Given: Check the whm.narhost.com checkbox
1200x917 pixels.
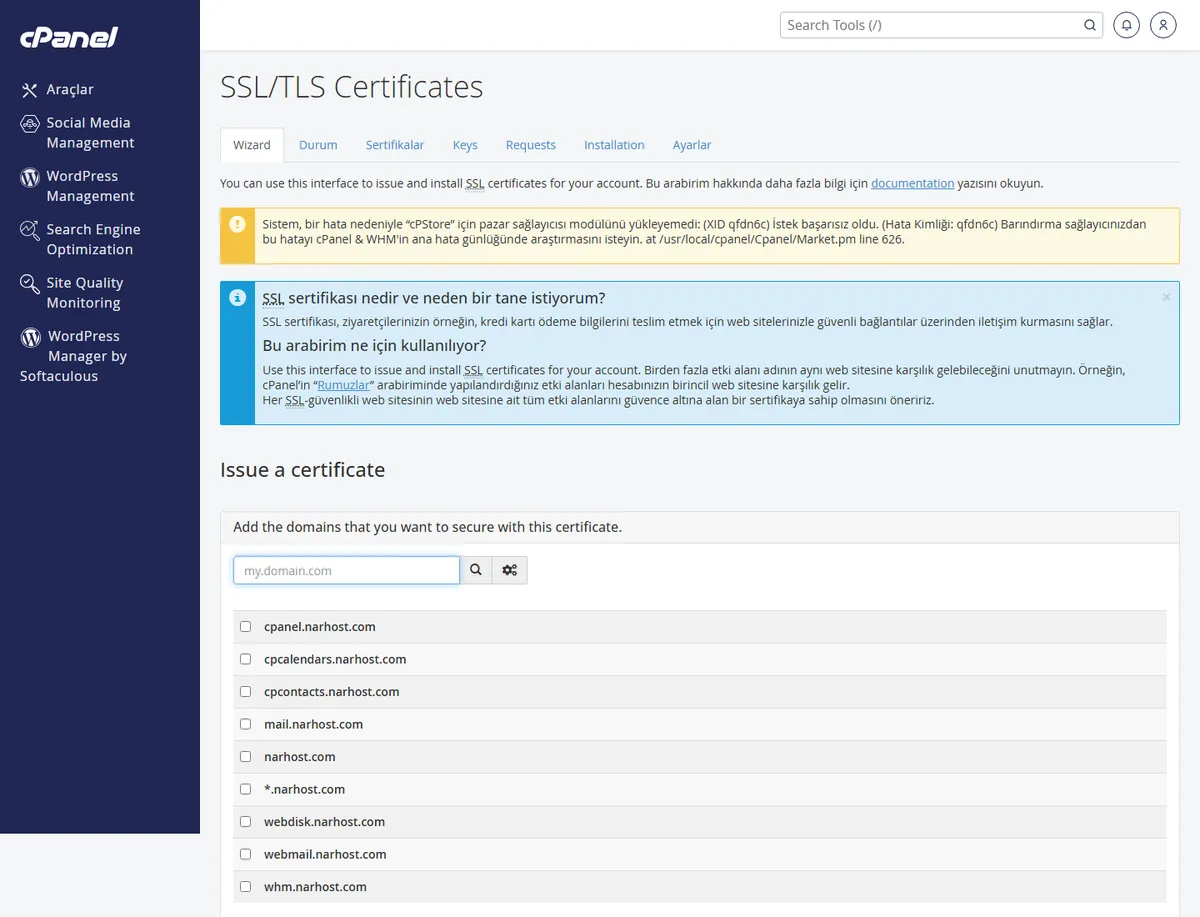Looking at the screenshot, I should tap(246, 887).
